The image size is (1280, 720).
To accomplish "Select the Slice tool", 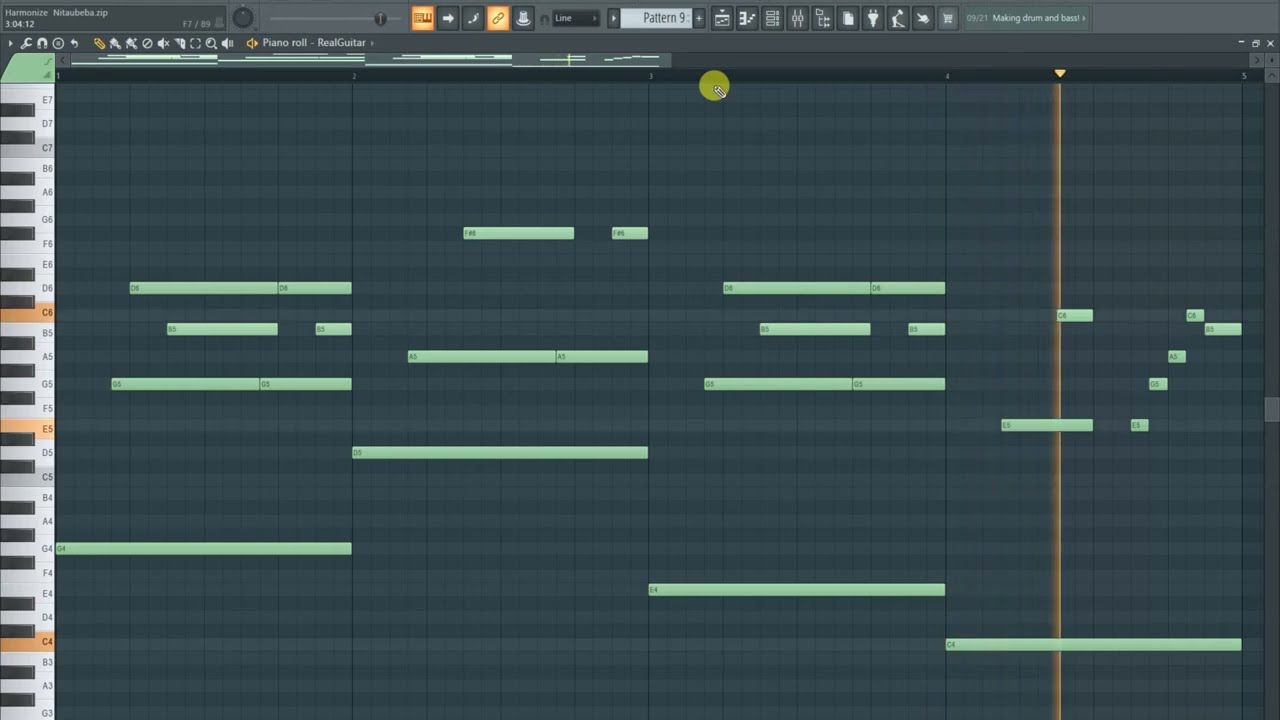I will tap(179, 43).
